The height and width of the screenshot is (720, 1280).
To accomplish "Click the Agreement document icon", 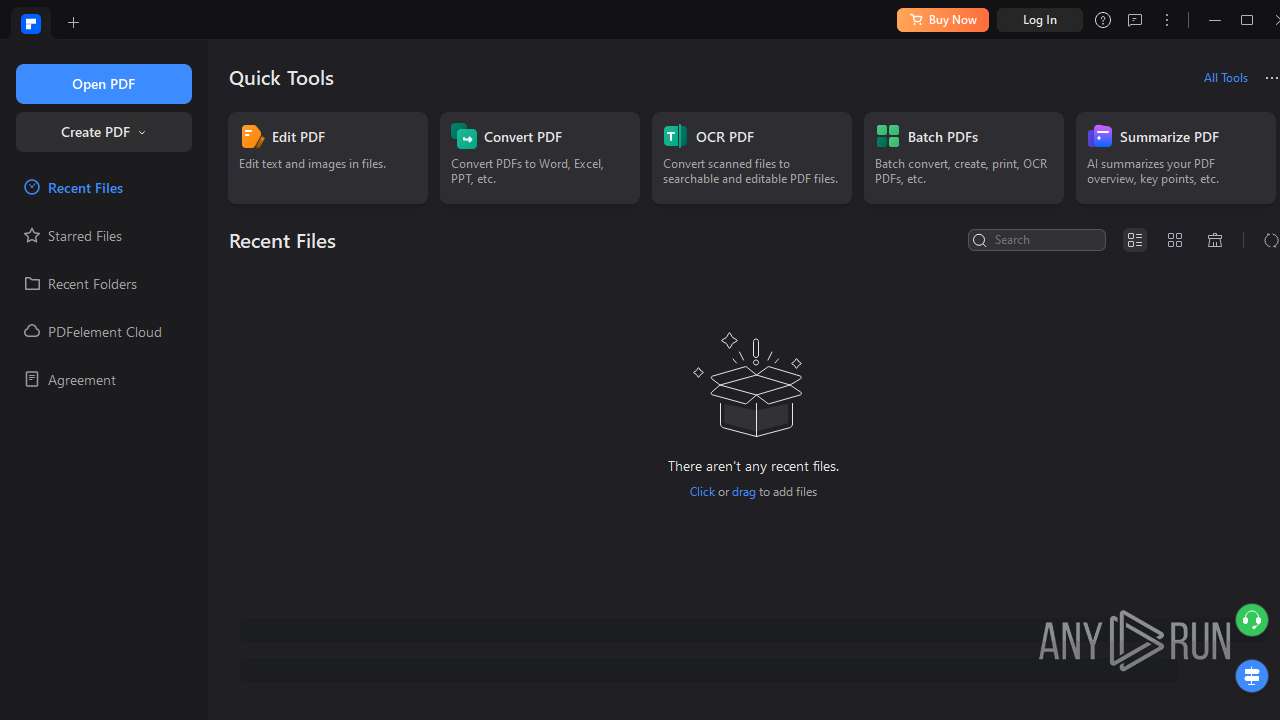I will point(32,379).
